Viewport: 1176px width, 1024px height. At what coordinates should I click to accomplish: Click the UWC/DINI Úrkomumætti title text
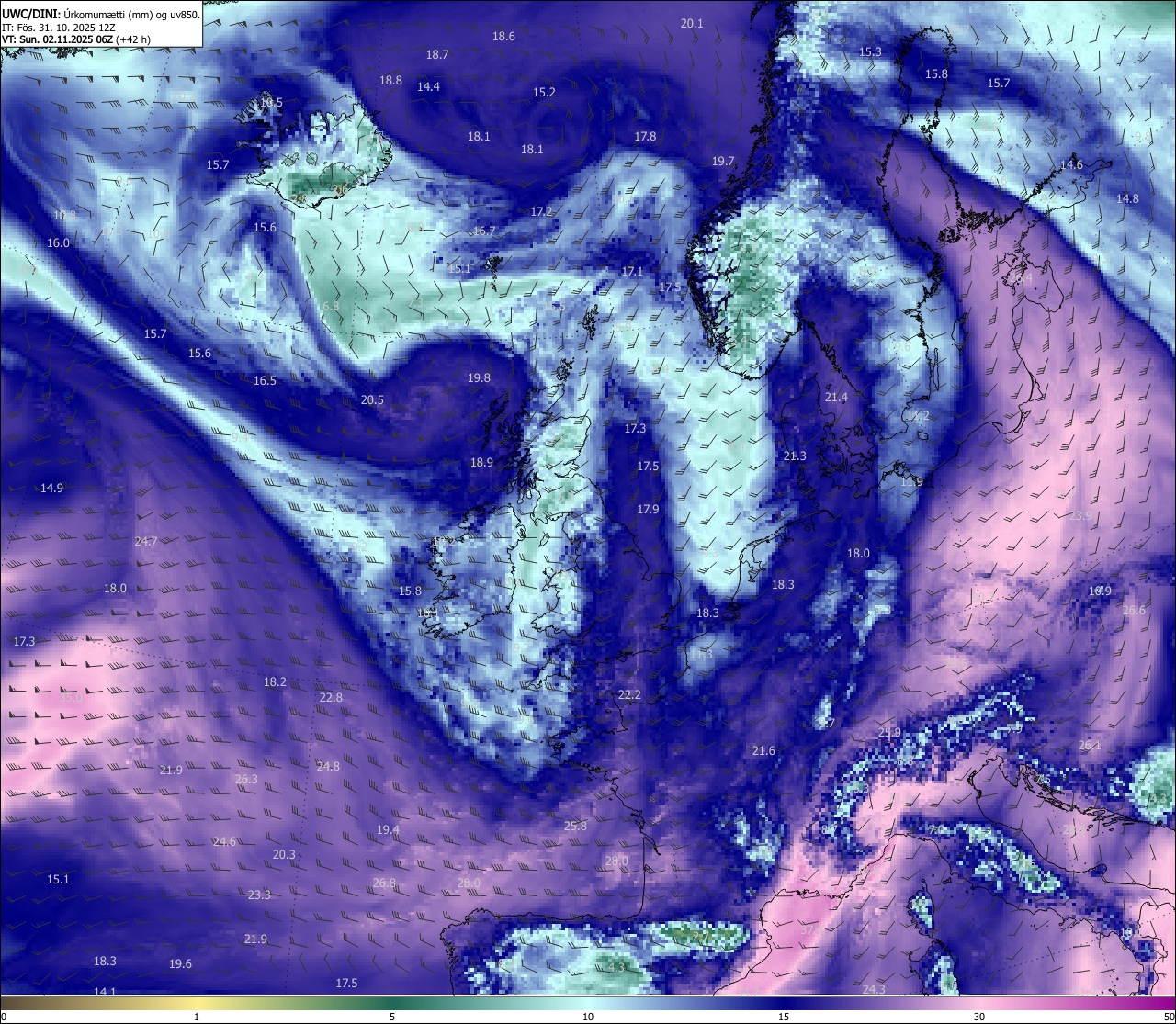(x=101, y=14)
